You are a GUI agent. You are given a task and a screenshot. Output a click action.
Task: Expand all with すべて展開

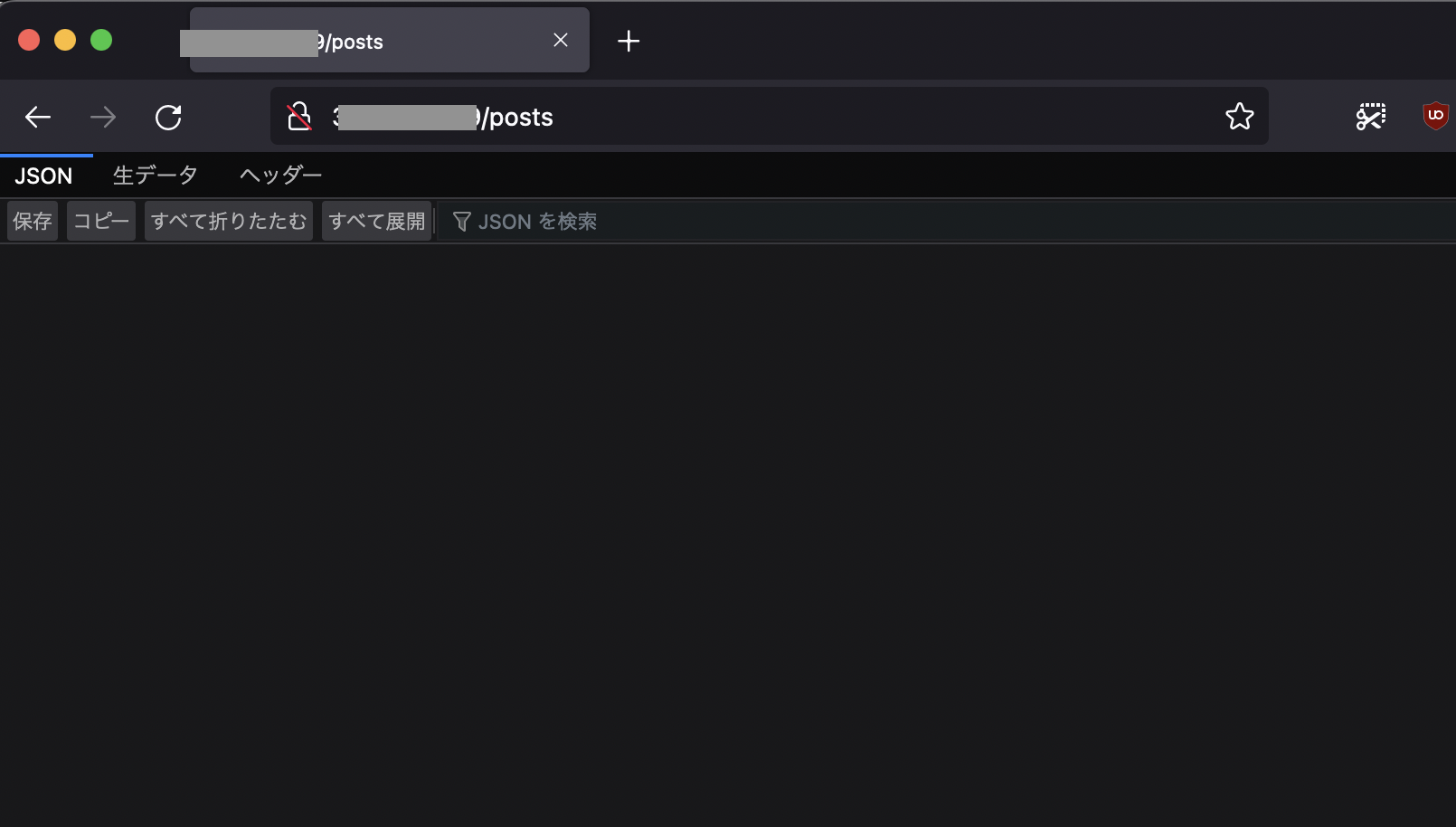(377, 222)
